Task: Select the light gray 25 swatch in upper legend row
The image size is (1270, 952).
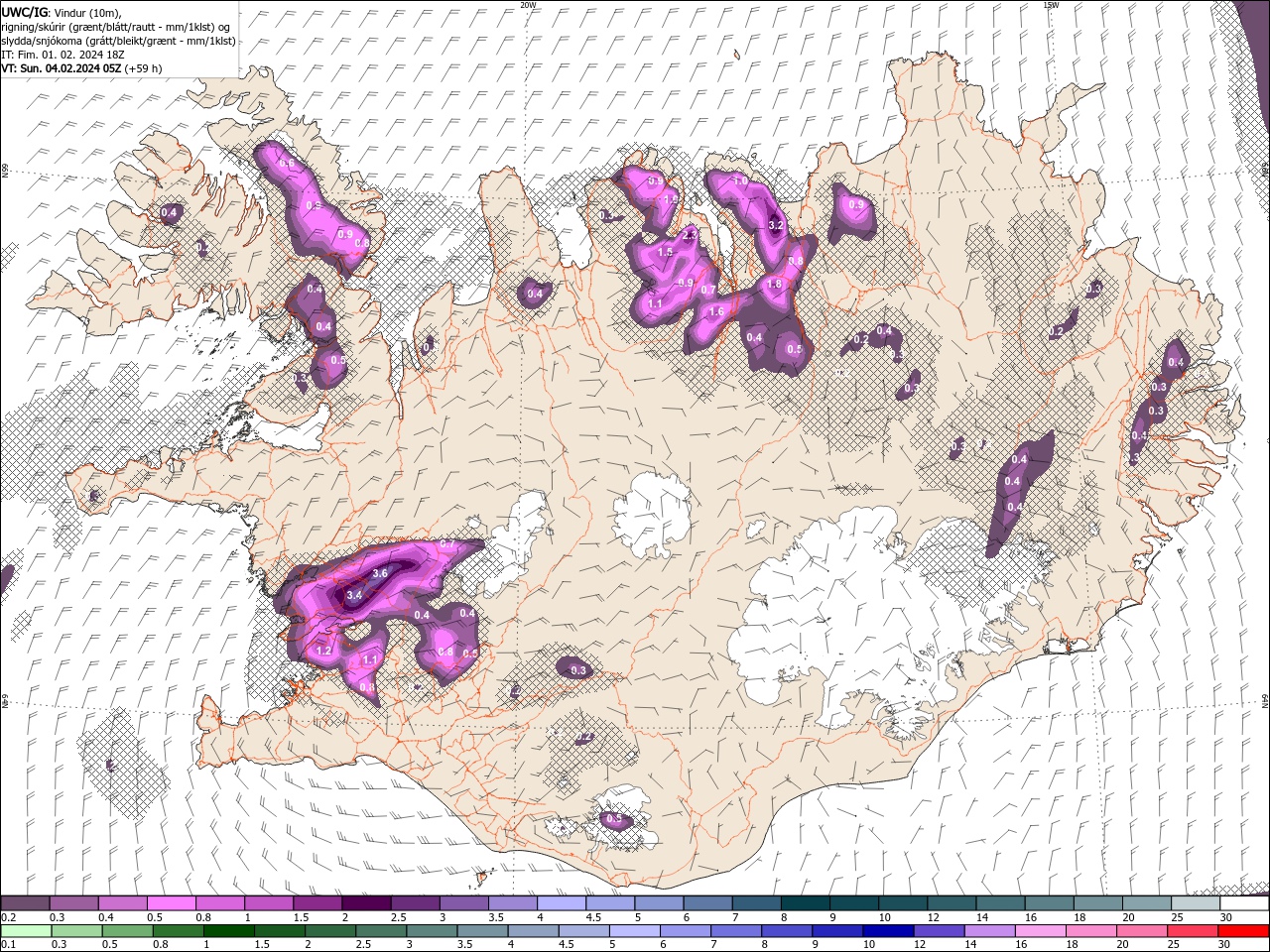Action: (1196, 903)
